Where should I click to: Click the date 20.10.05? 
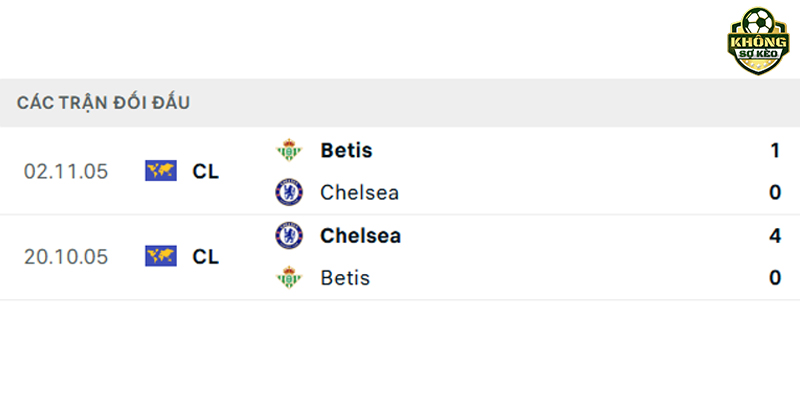tap(66, 257)
